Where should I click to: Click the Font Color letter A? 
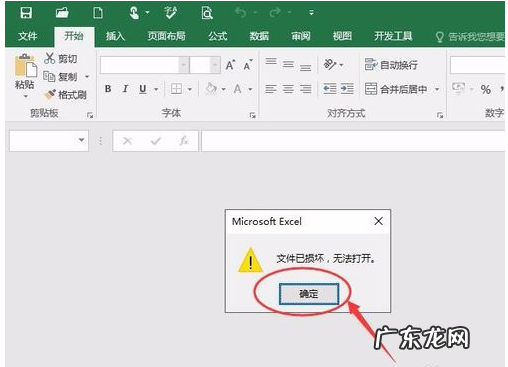(238, 89)
